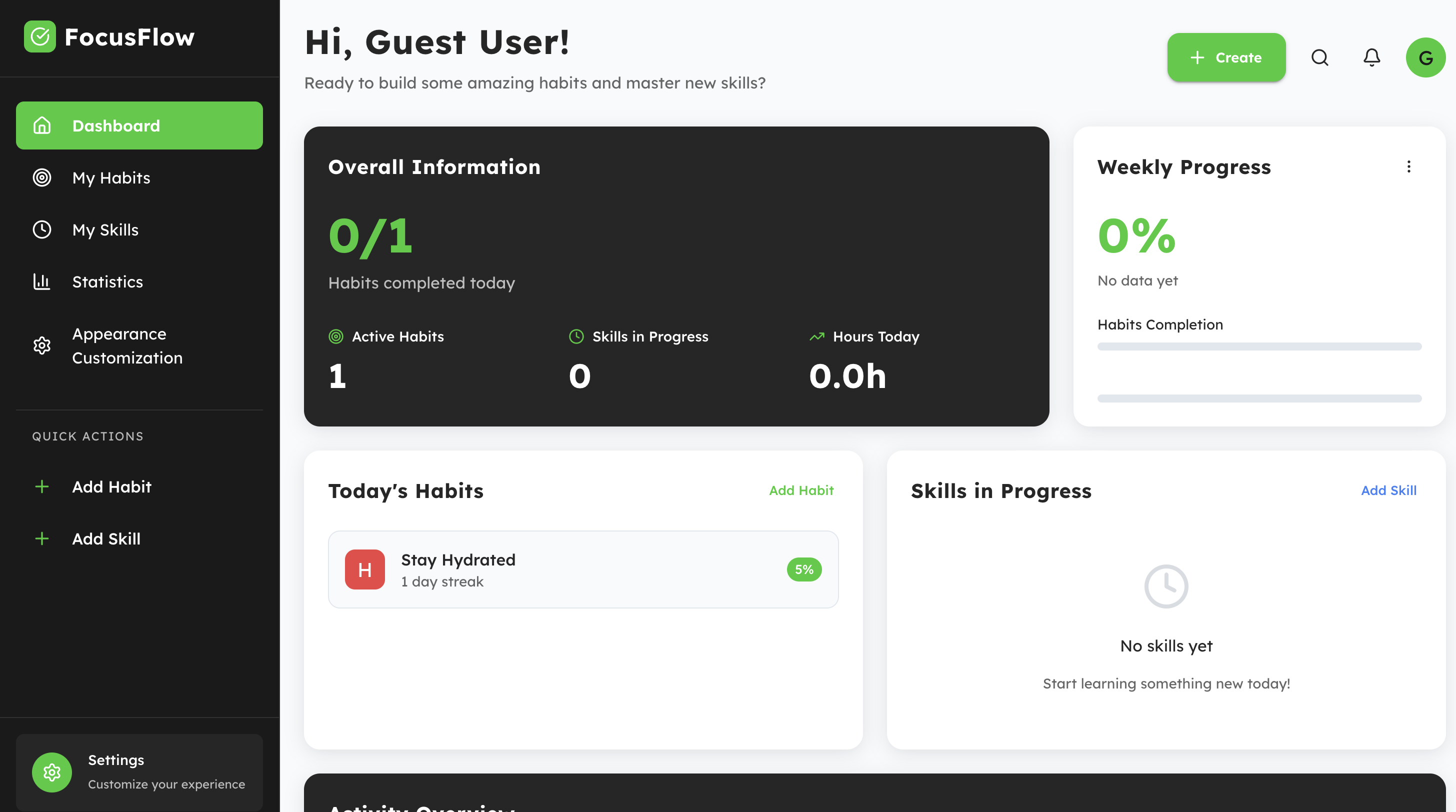This screenshot has width=1456, height=812.
Task: Open search with the magnifier icon
Action: [x=1319, y=57]
